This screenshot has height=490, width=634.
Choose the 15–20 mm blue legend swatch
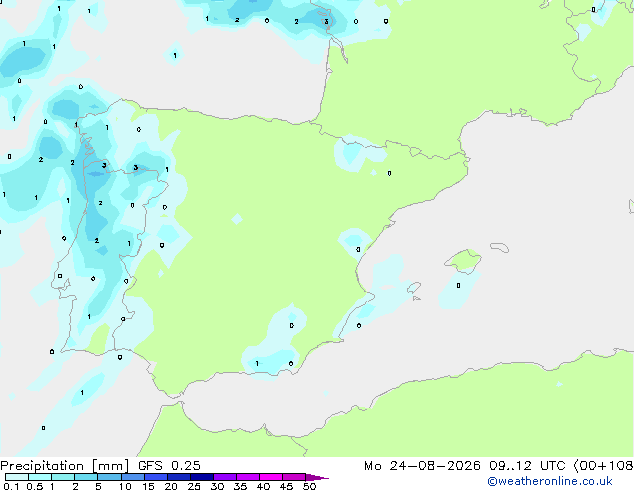pyautogui.click(x=156, y=477)
